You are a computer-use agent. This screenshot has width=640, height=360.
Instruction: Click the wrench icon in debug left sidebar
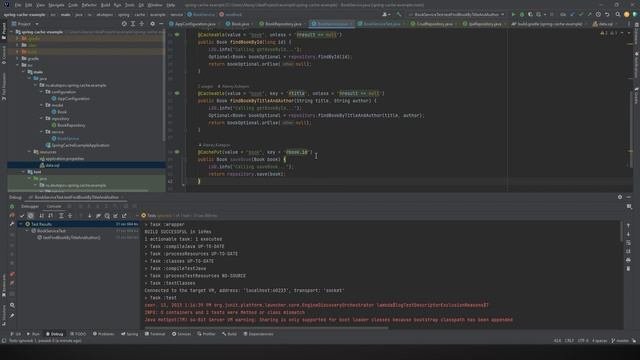tap(12, 224)
